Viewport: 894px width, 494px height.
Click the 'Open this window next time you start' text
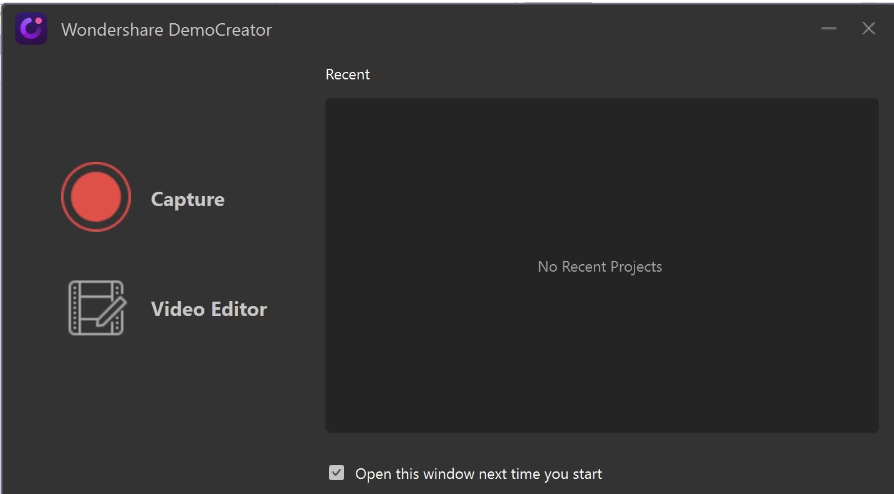(x=478, y=474)
